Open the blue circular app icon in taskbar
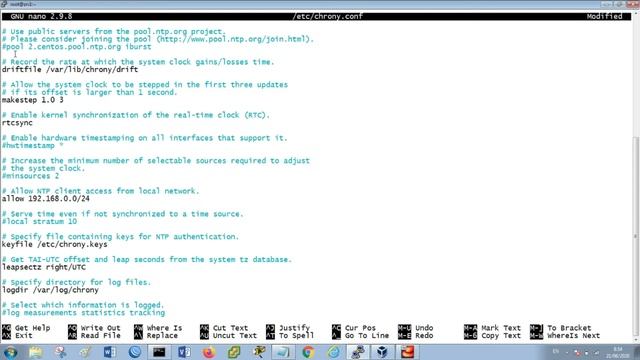 pos(135,352)
